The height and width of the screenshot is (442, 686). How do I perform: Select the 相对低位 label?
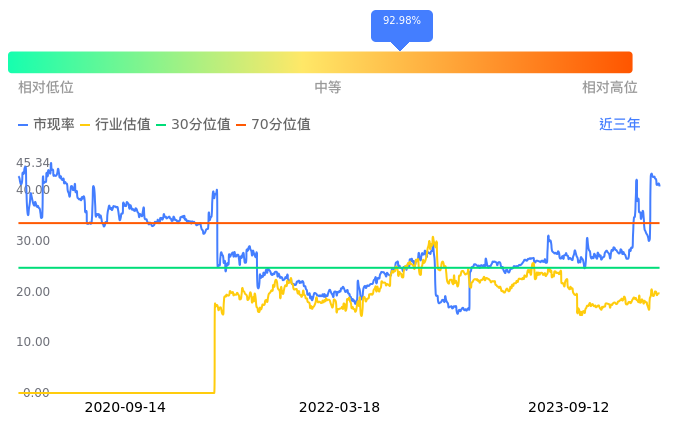[46, 88]
